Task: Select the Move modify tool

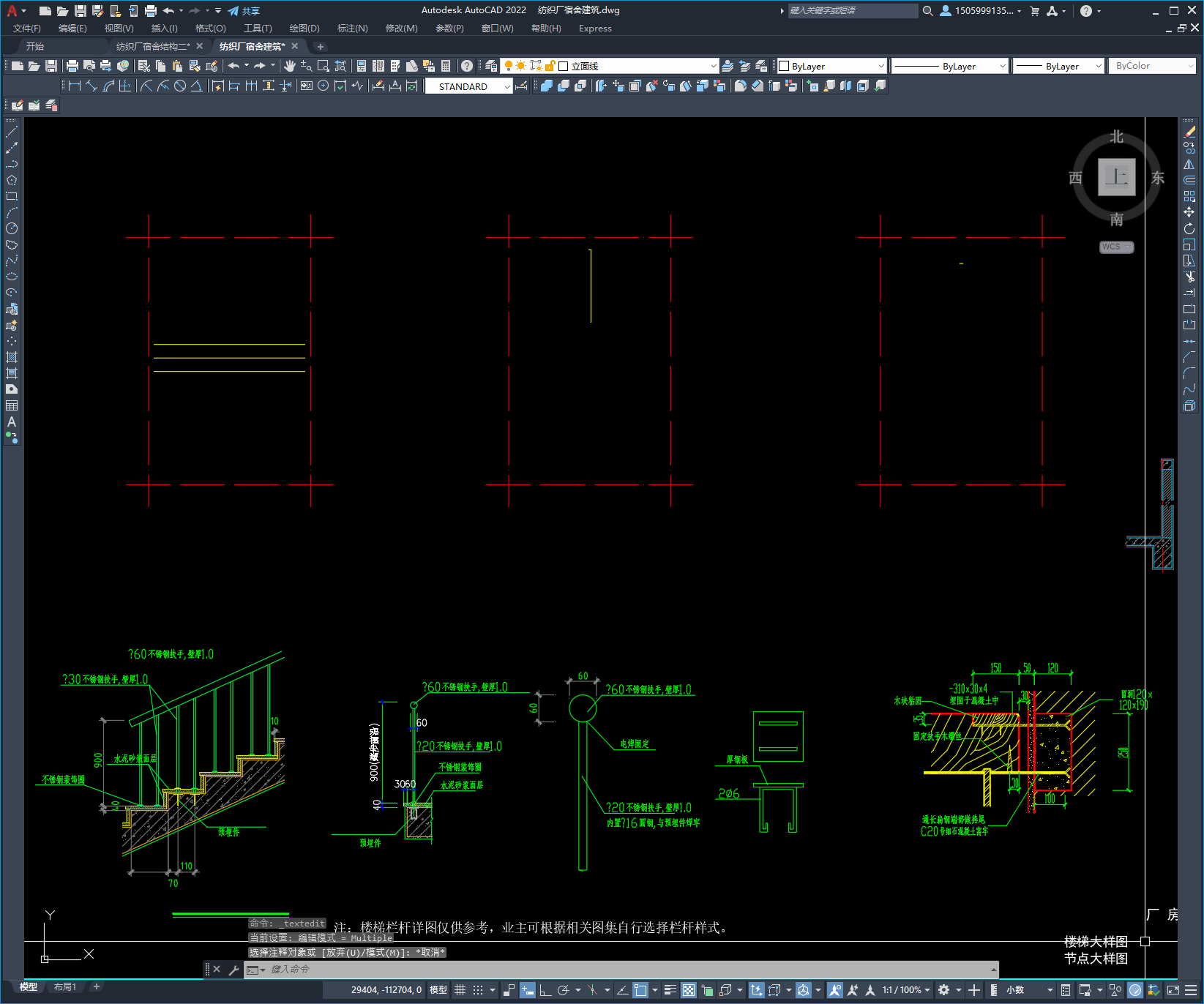Action: (1189, 212)
